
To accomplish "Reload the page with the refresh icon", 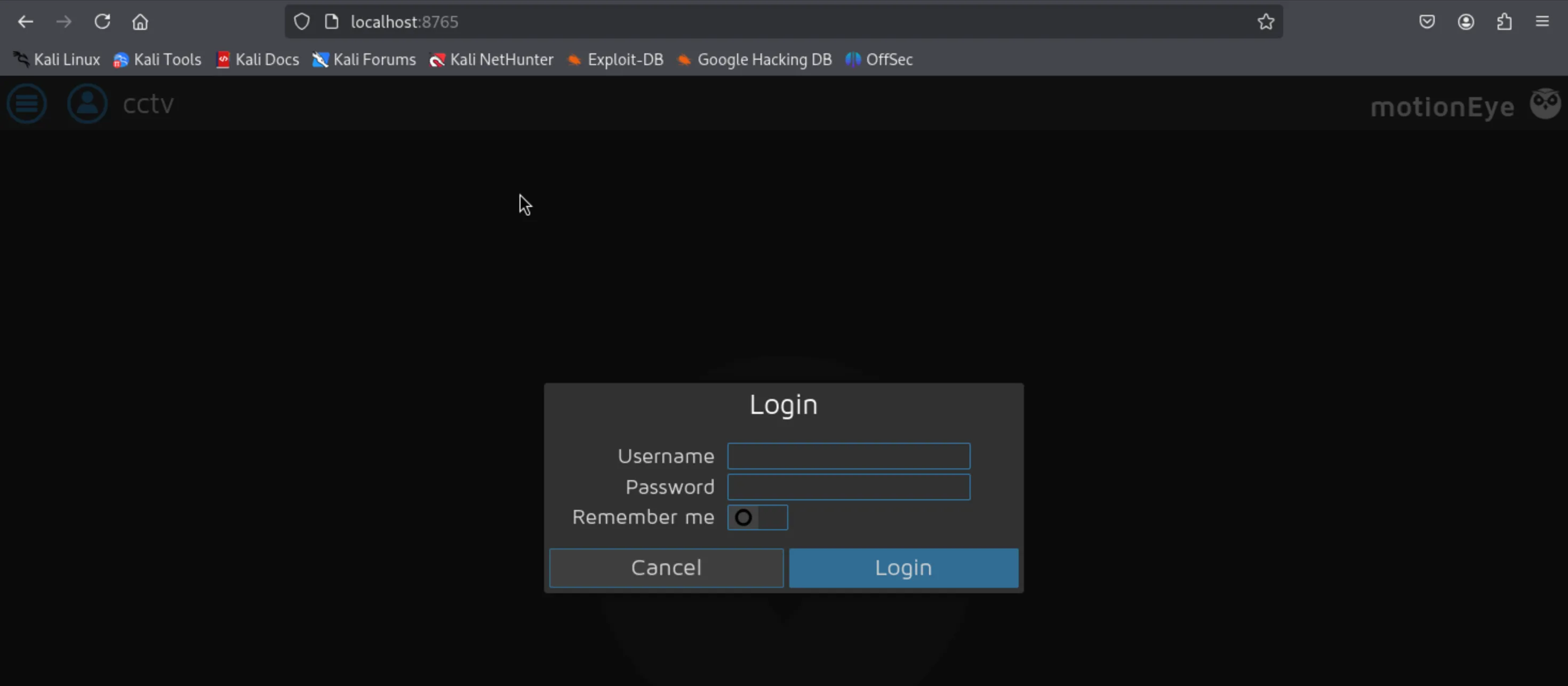I will pyautogui.click(x=102, y=22).
